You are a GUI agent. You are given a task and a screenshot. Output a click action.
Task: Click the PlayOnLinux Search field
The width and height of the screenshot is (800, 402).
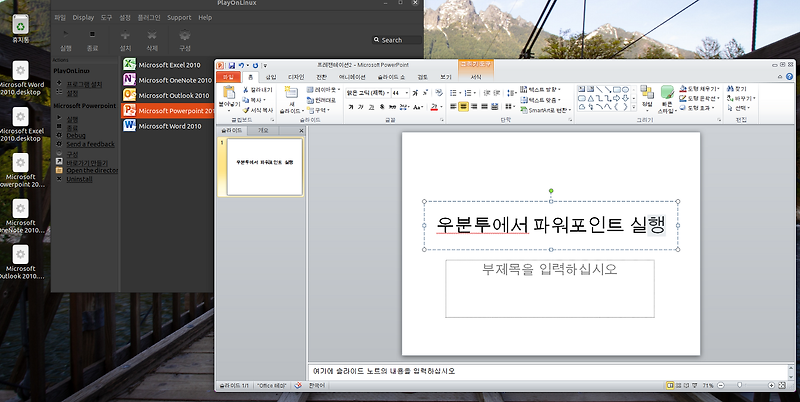coord(396,40)
